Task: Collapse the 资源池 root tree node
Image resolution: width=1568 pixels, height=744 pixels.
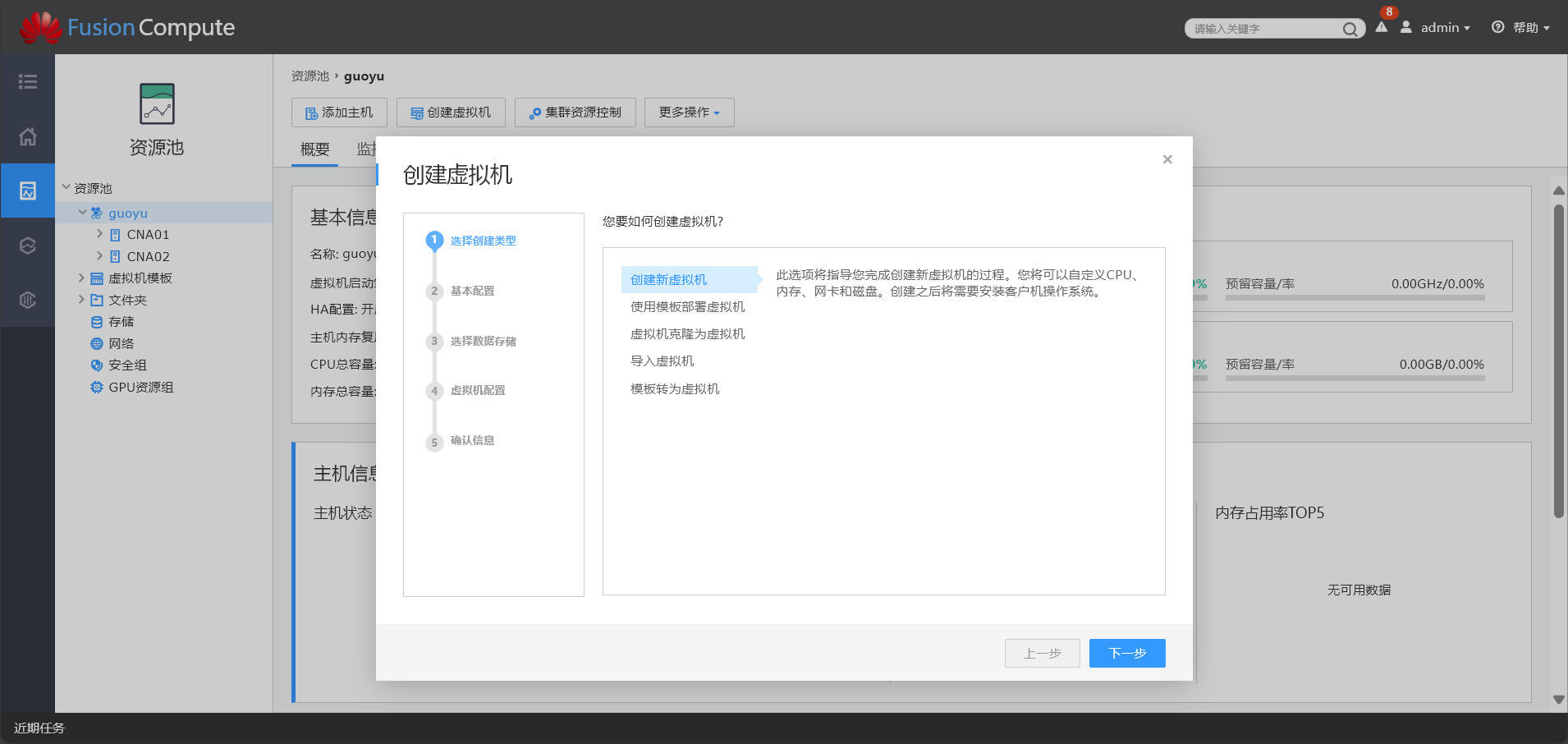Action: (x=66, y=187)
